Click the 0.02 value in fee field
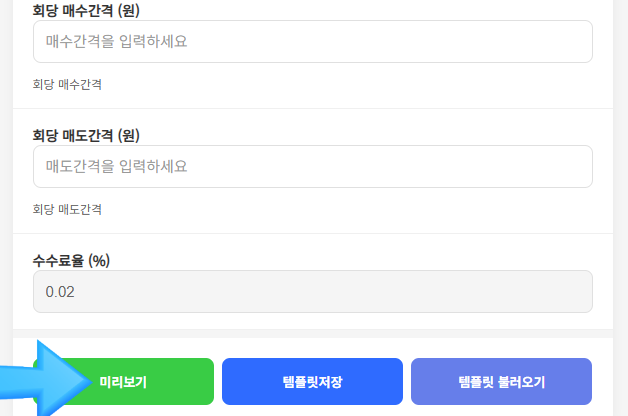This screenshot has height=416, width=628. tap(60, 292)
